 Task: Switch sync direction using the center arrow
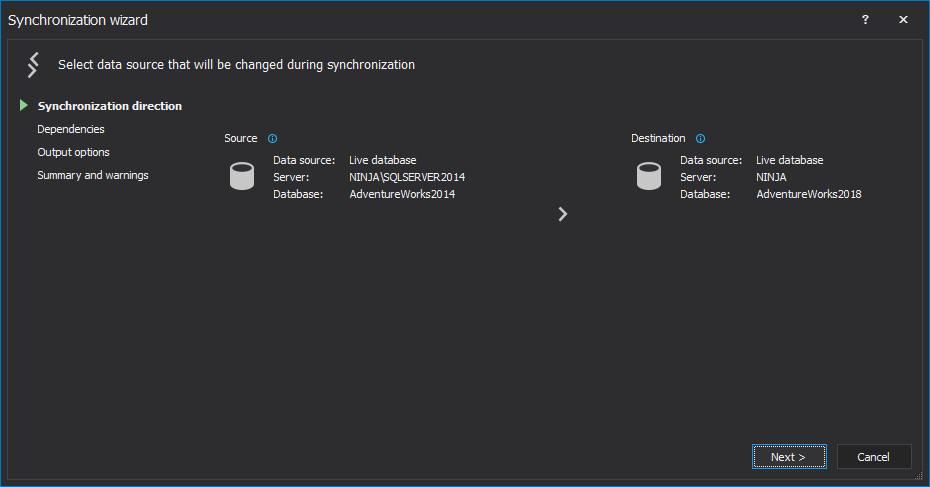[563, 214]
